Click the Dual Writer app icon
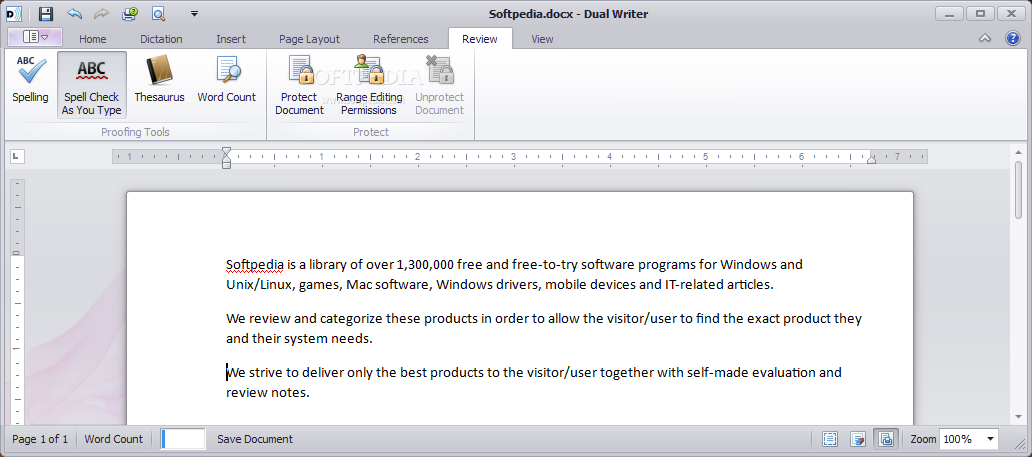 (x=14, y=13)
